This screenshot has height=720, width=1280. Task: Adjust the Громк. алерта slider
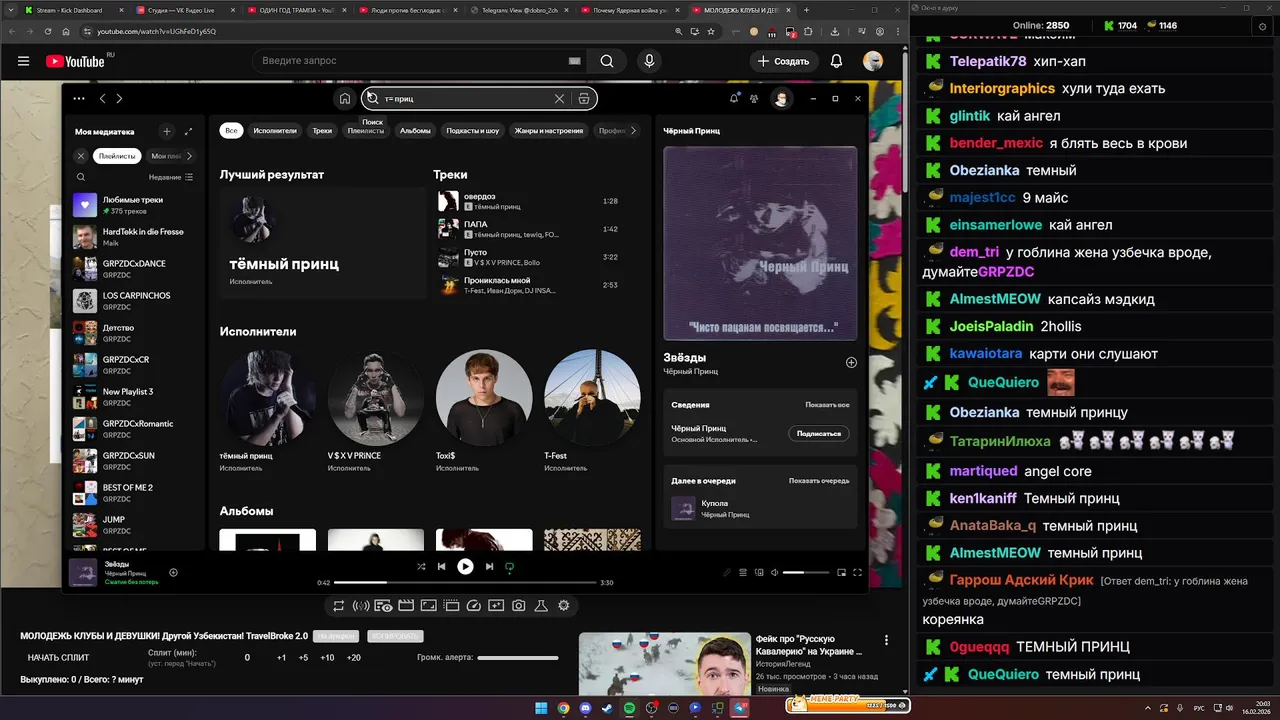518,657
